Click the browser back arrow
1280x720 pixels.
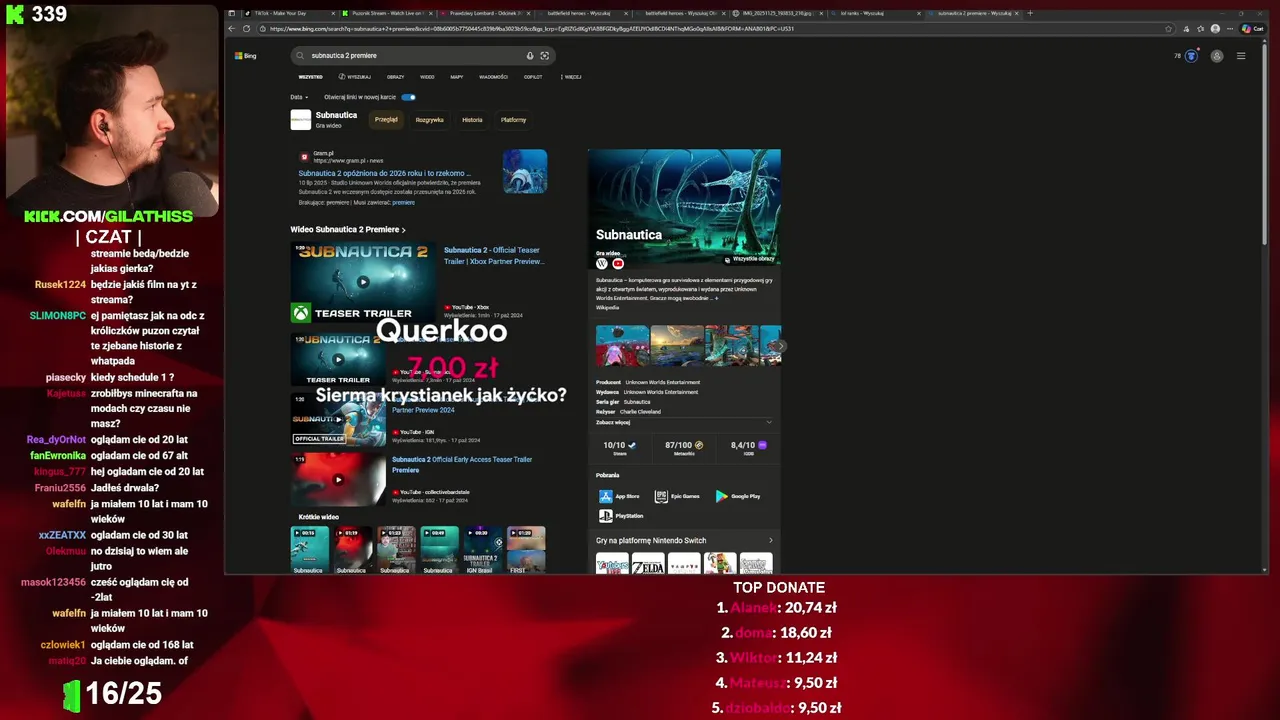[232, 29]
